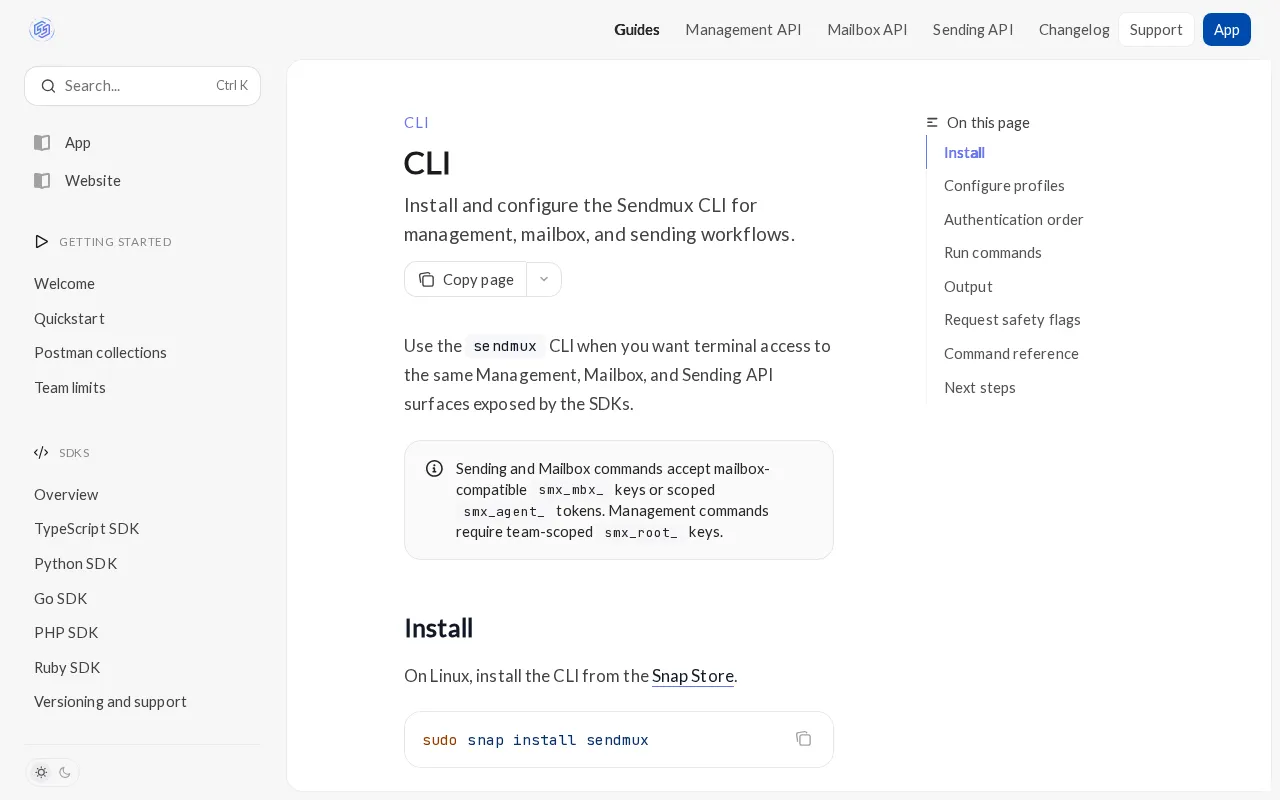Jump to Install in page outline
This screenshot has width=1280, height=800.
tap(964, 153)
